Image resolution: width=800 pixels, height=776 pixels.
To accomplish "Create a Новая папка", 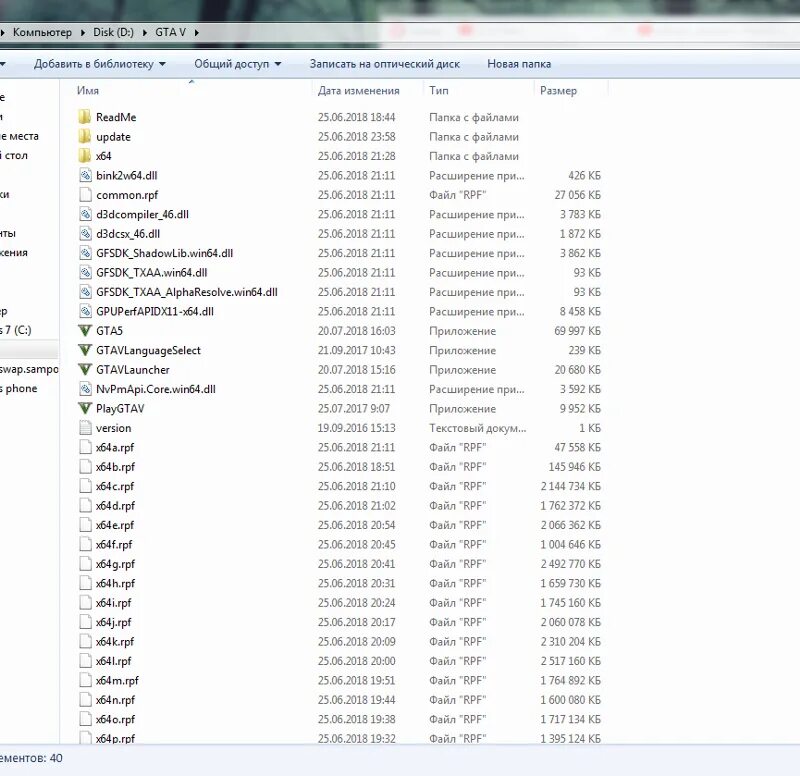I will 519,64.
